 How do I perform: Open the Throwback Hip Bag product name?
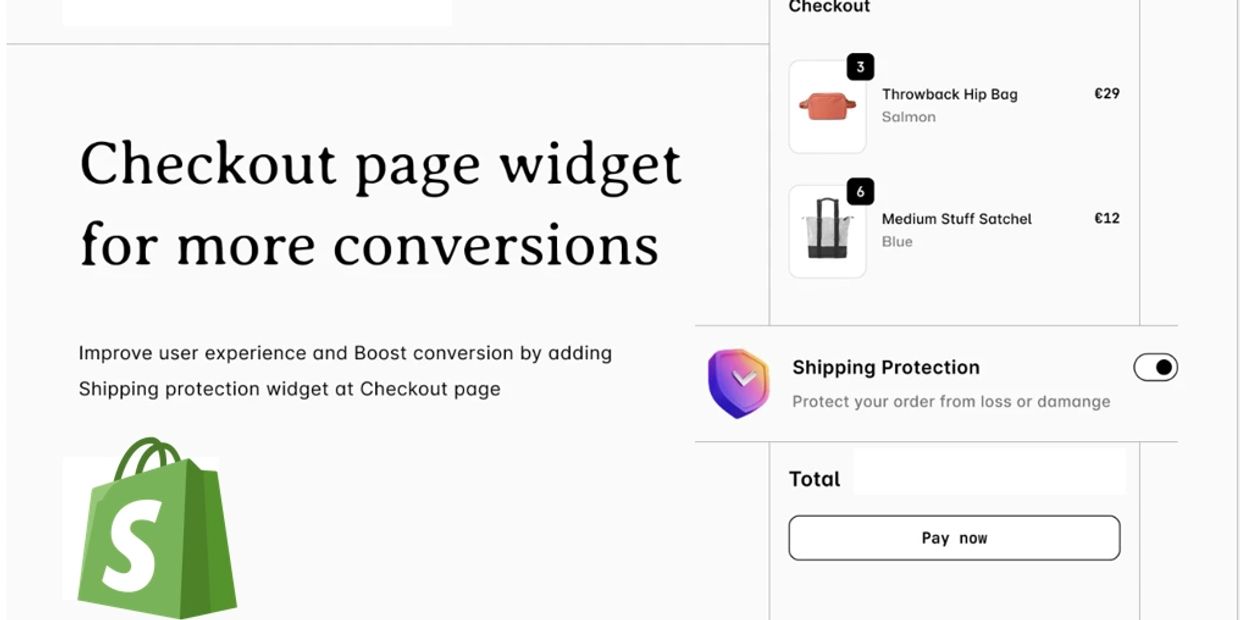point(949,94)
